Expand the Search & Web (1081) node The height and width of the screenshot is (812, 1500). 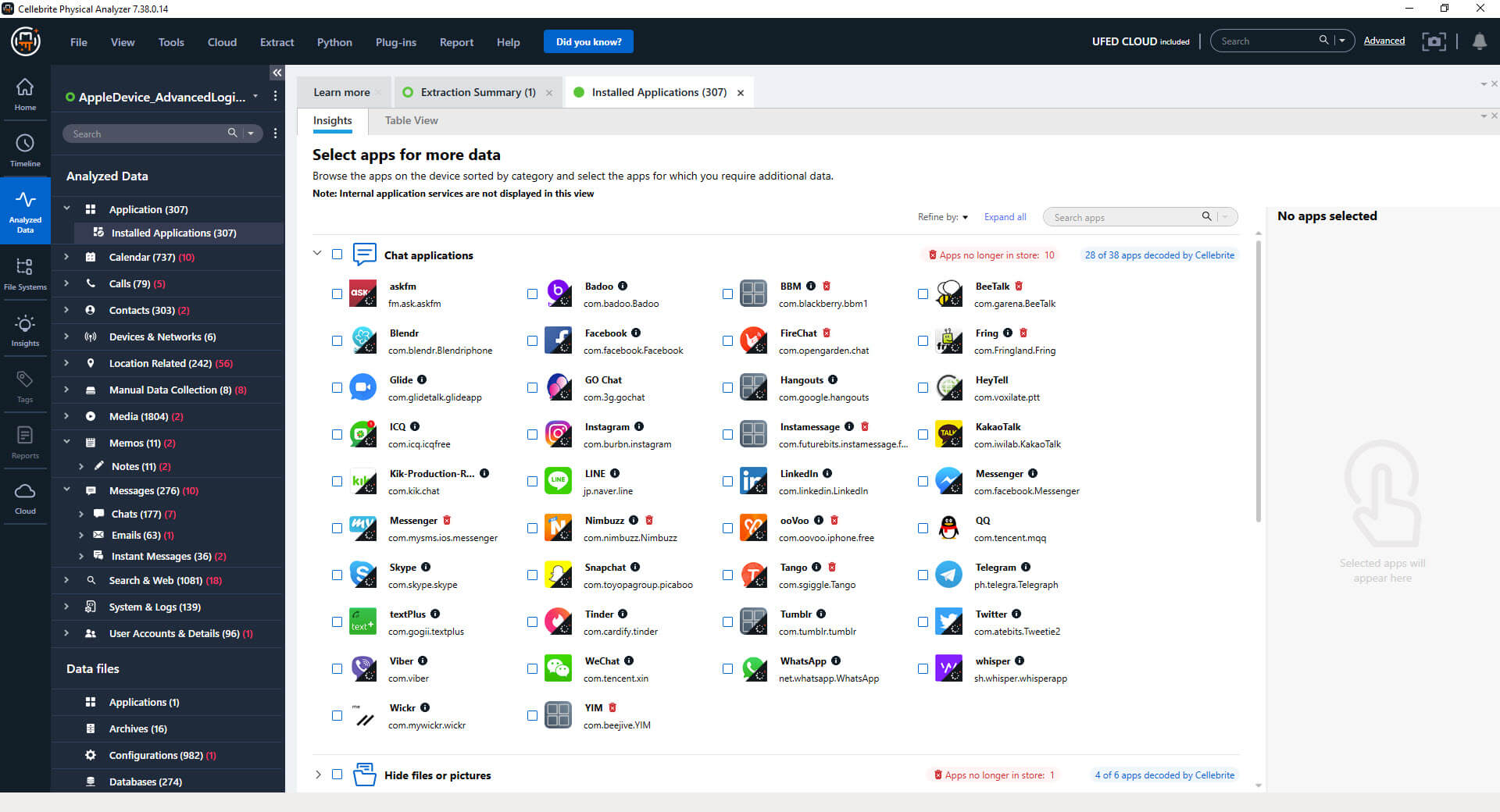click(x=66, y=580)
